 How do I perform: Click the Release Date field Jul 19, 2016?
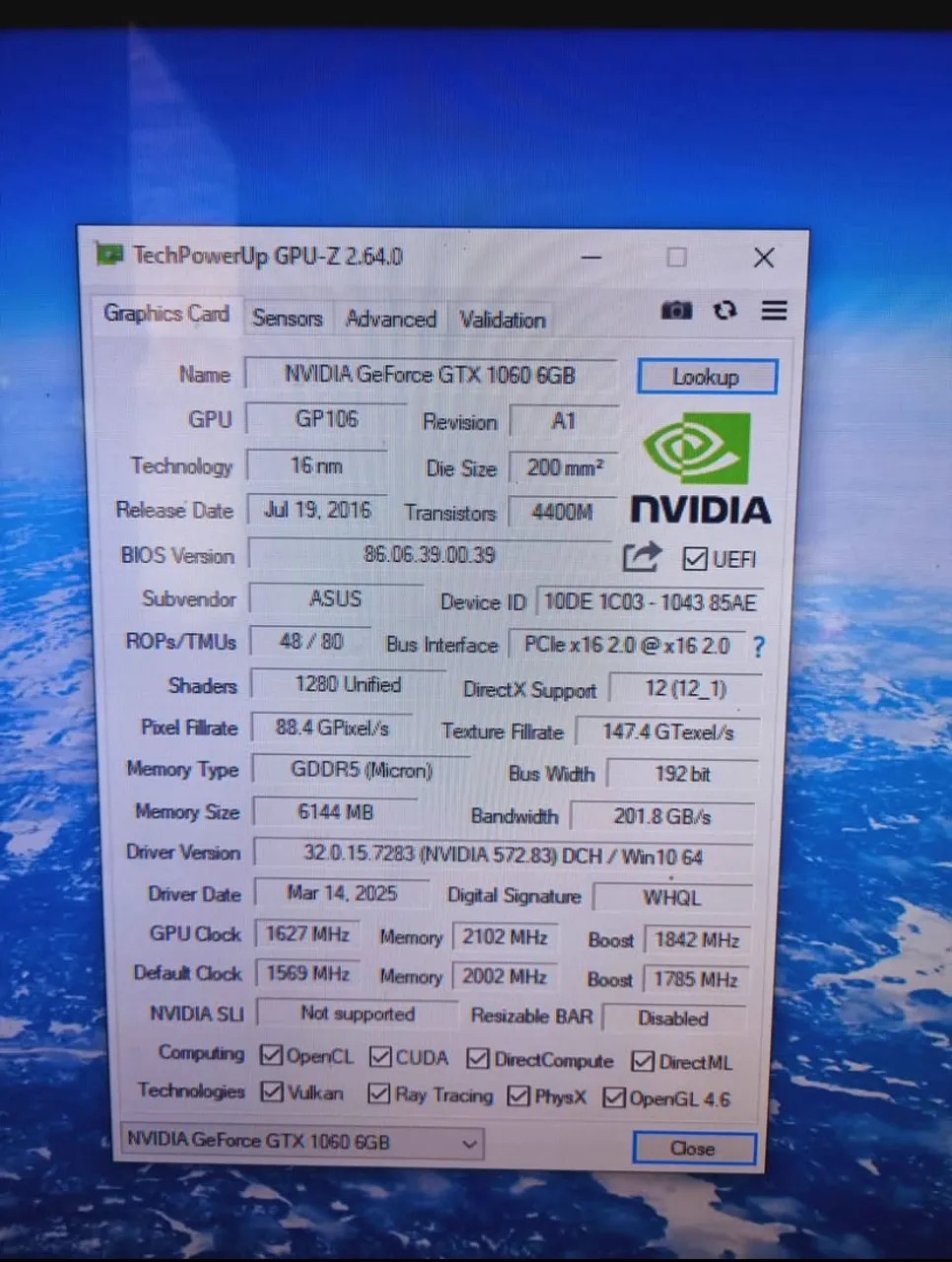click(317, 510)
